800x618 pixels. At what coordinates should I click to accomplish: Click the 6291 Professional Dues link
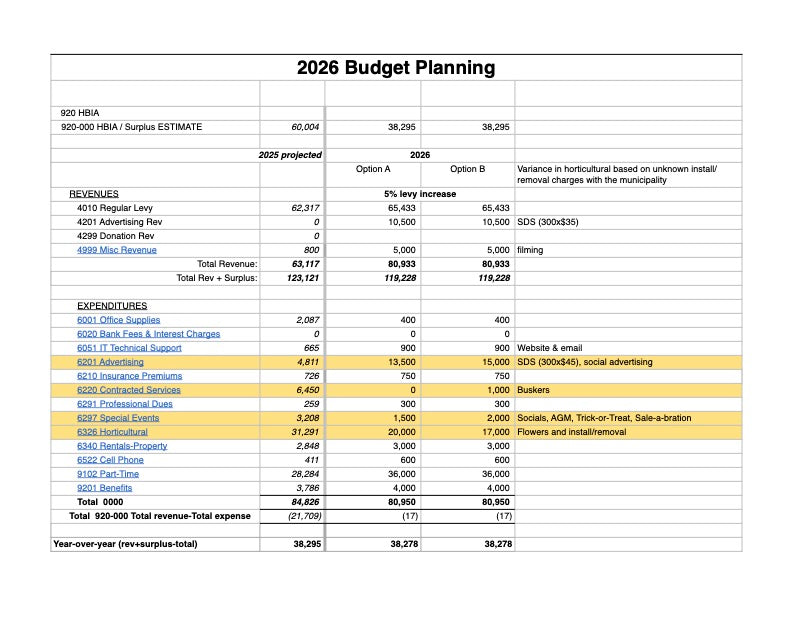(124, 404)
